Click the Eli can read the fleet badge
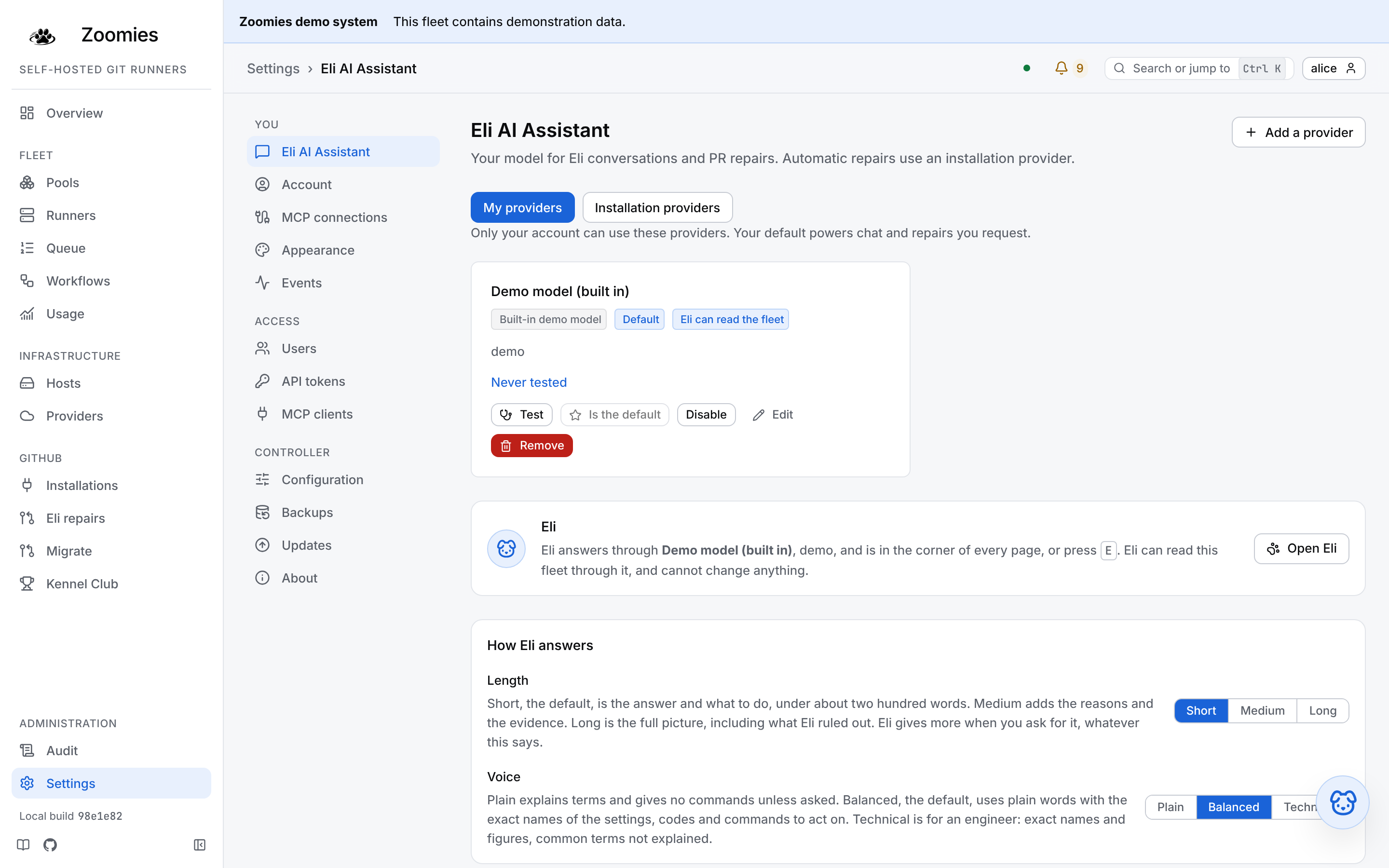Viewport: 1389px width, 868px height. (731, 319)
